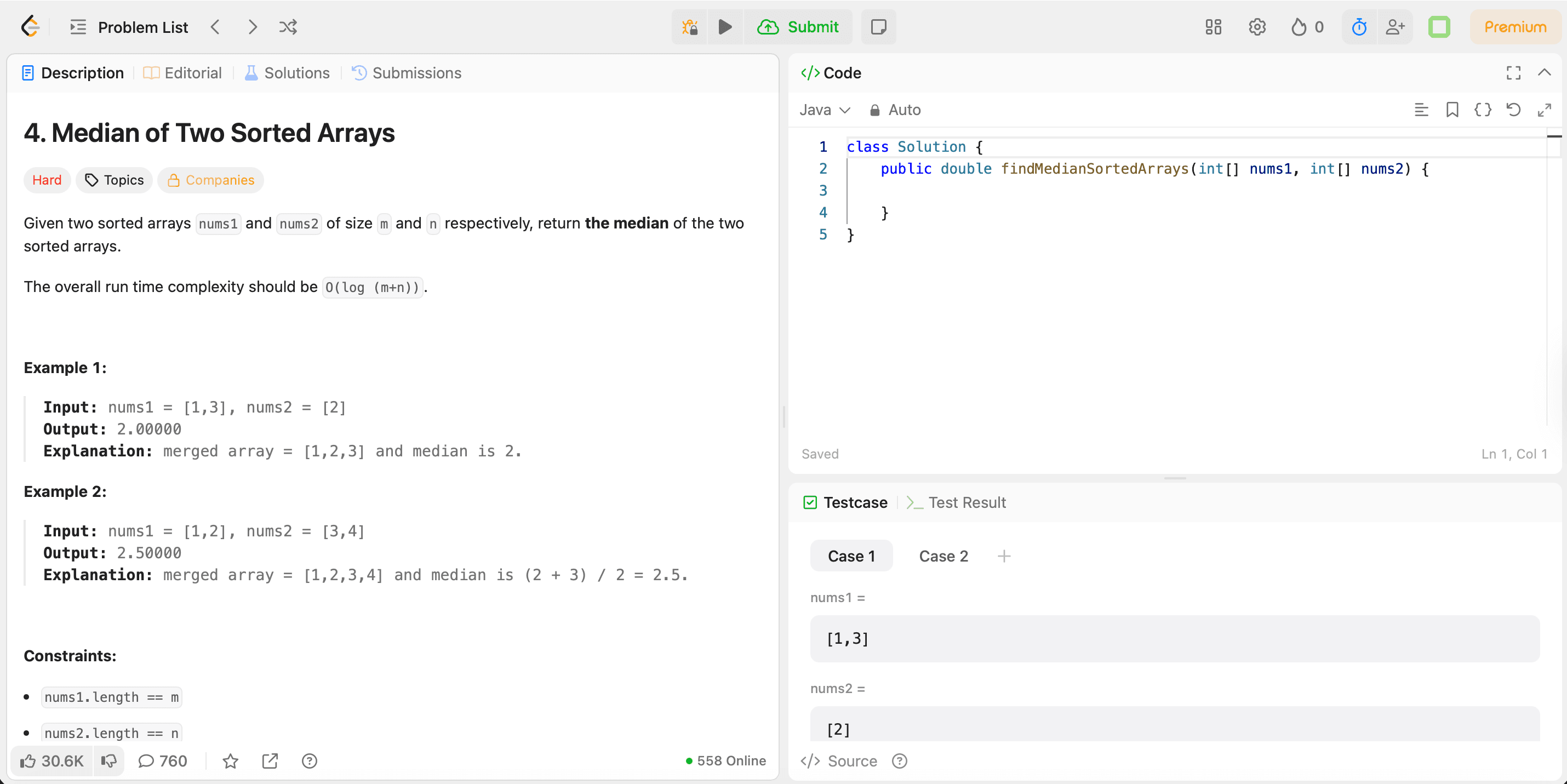Switch to the Testcase tab

coord(845,502)
